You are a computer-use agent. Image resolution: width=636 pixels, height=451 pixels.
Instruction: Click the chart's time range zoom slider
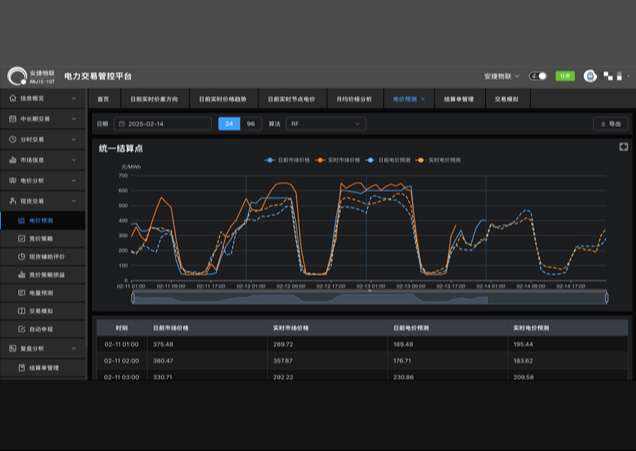[x=369, y=297]
